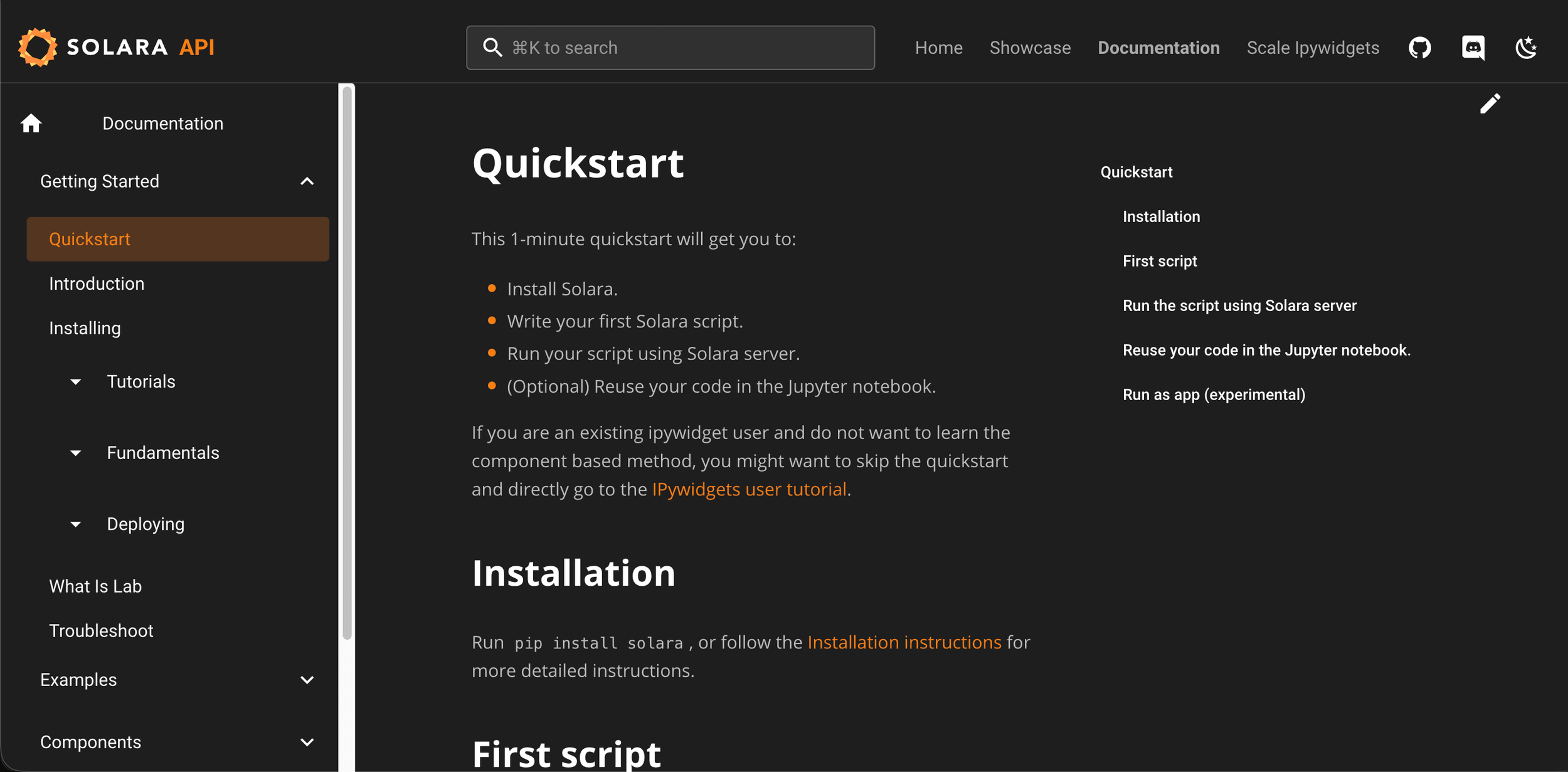Image resolution: width=1568 pixels, height=772 pixels.
Task: Click the search input field
Action: click(670, 48)
